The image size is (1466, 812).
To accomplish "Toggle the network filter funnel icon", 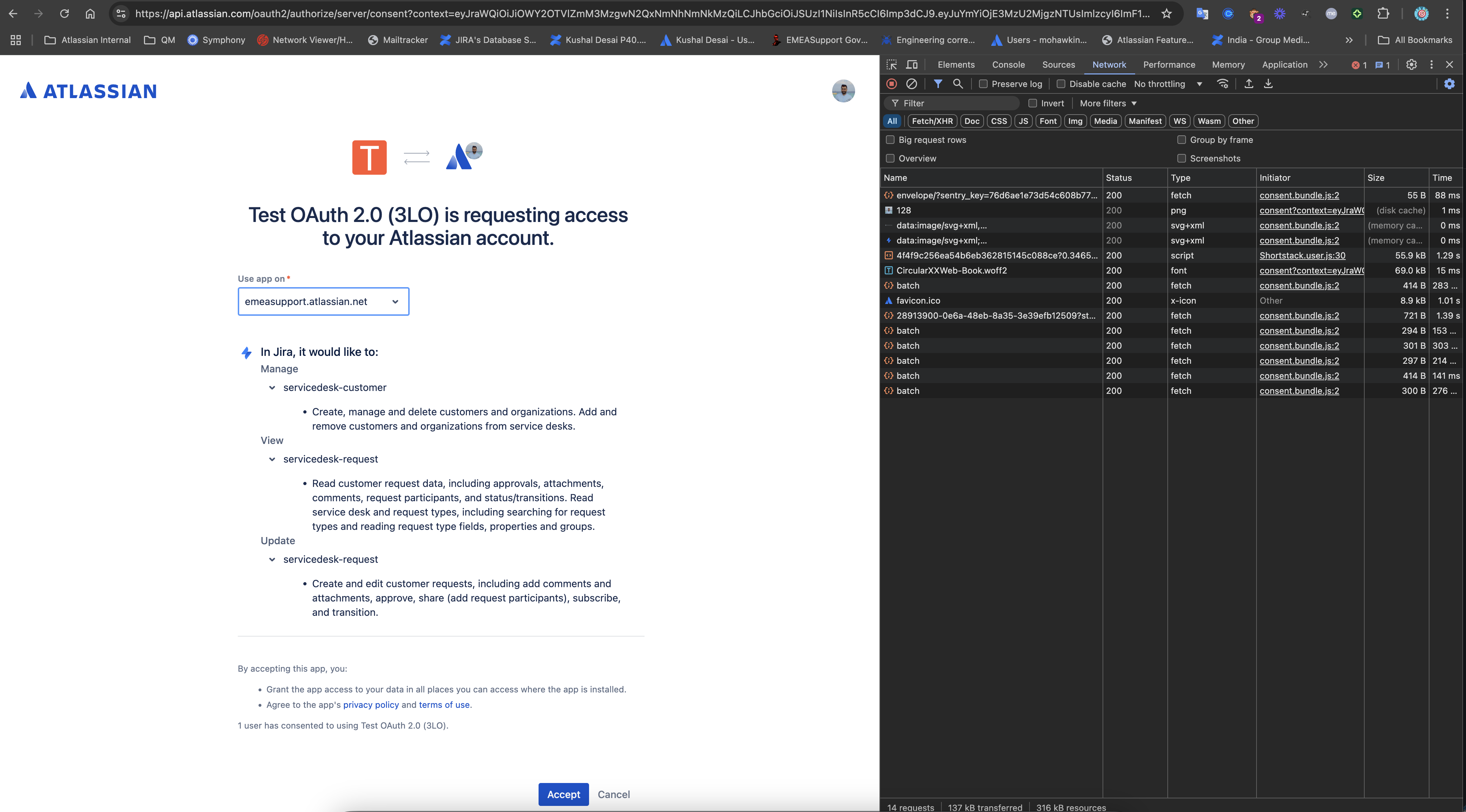I will click(938, 84).
